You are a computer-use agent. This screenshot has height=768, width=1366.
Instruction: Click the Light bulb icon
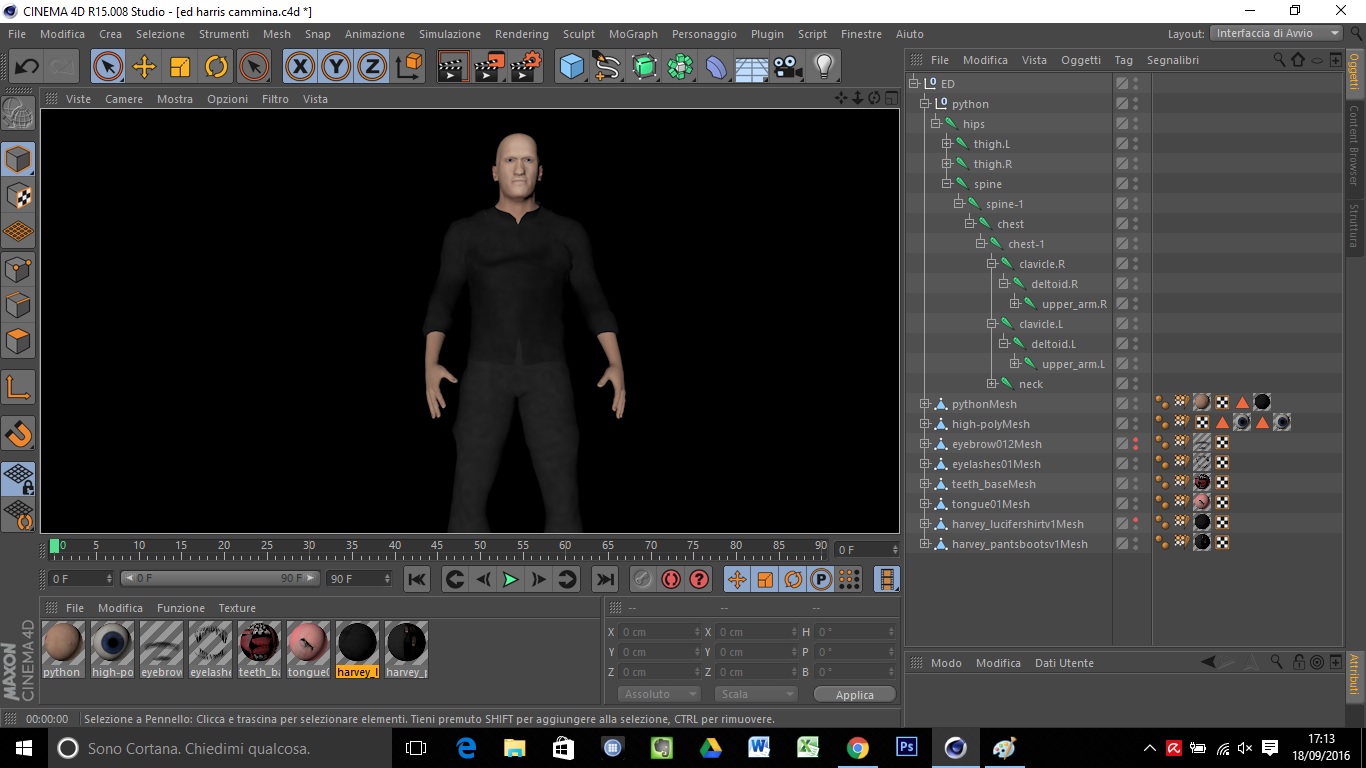823,67
